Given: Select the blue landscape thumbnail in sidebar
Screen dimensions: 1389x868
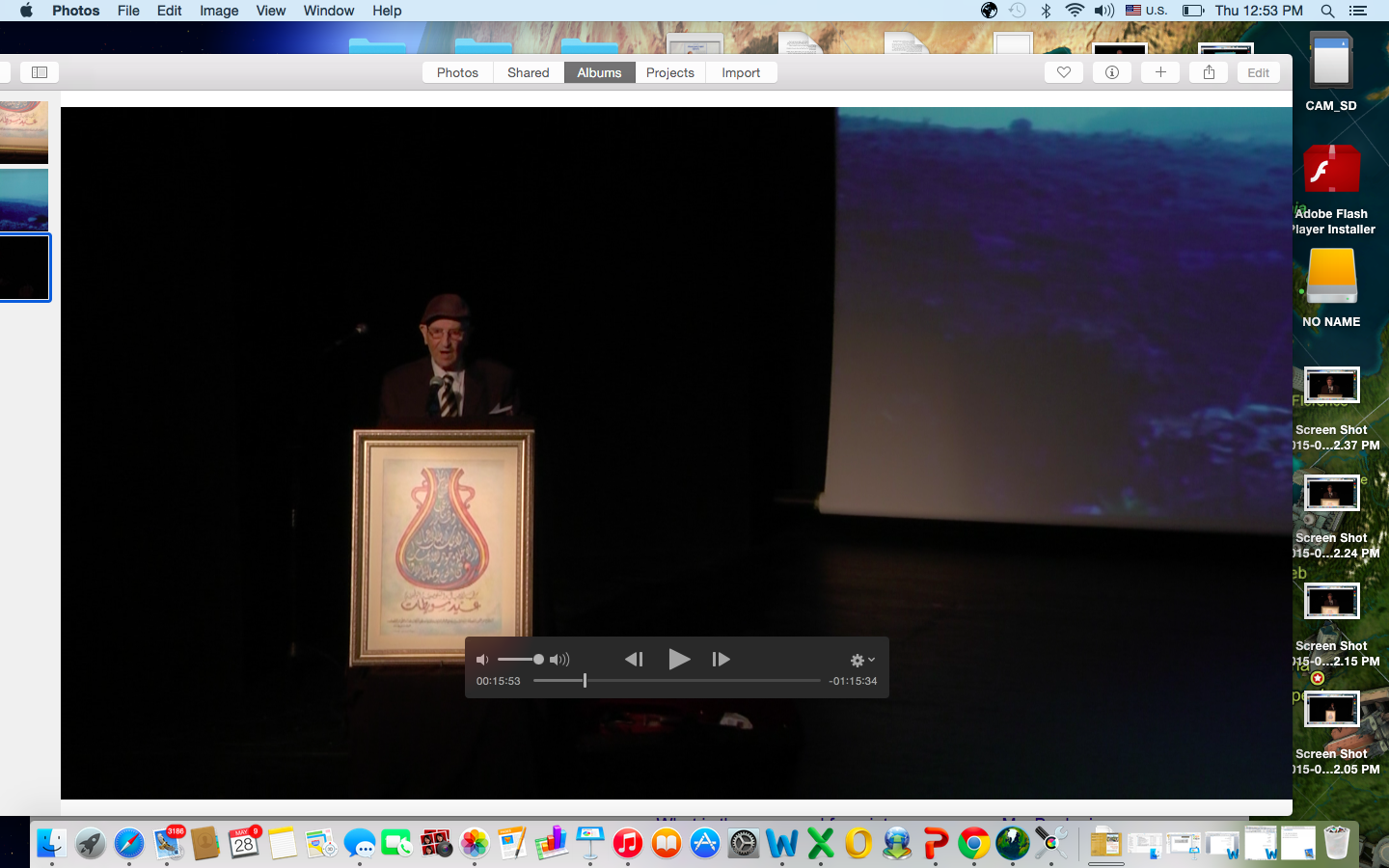Looking at the screenshot, I should tap(24, 199).
